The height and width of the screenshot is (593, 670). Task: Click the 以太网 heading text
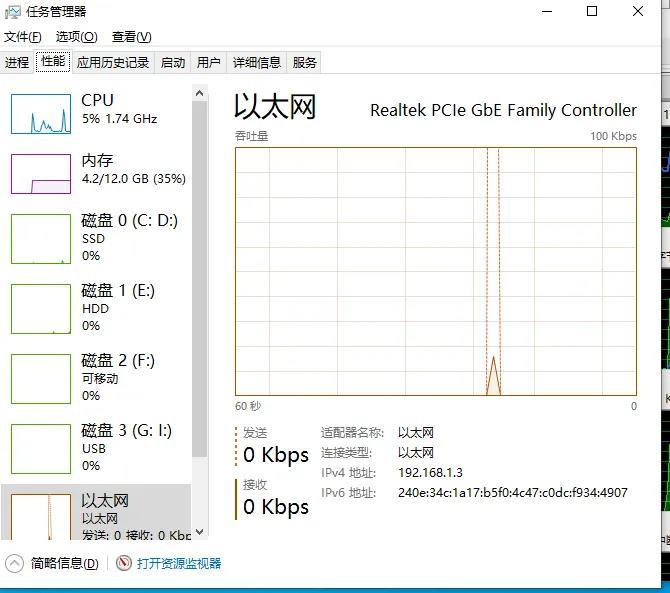tap(275, 107)
